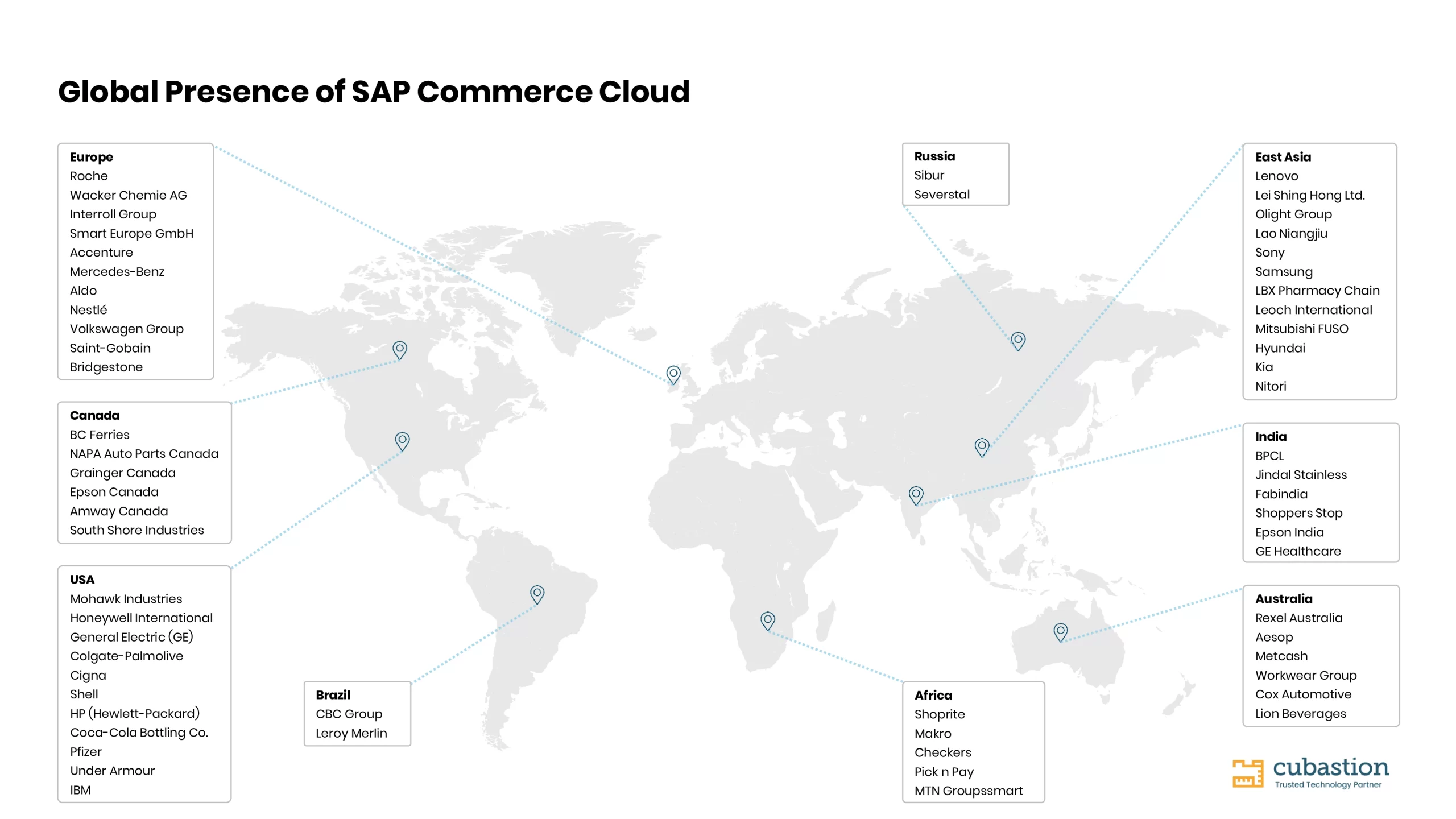Select IBM in the USA list
Screen dimensions: 1456x819
coord(80,790)
